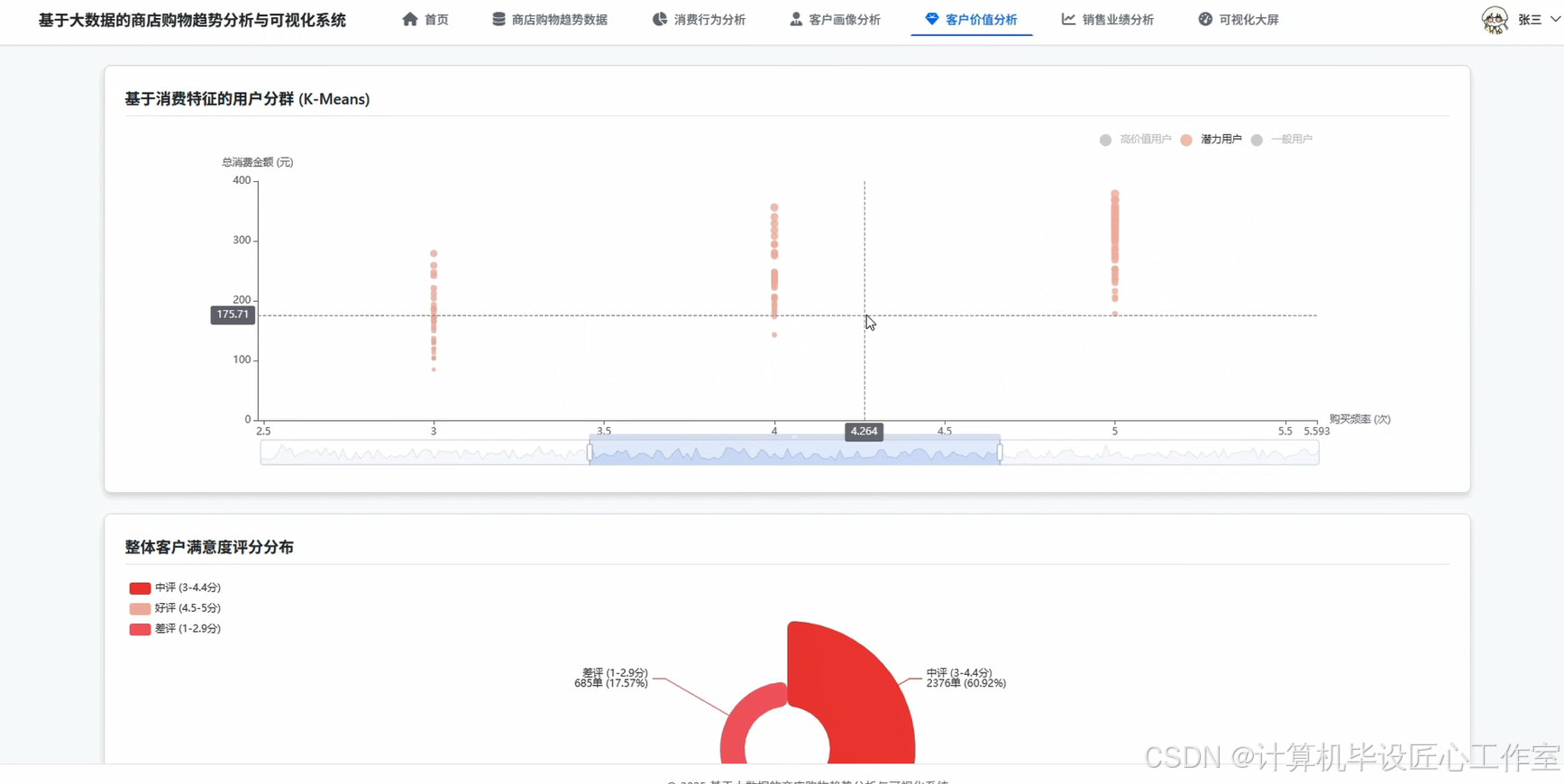Click the heading 基于消费特征的用户分群 (K-Means)
The image size is (1564, 784).
[247, 99]
